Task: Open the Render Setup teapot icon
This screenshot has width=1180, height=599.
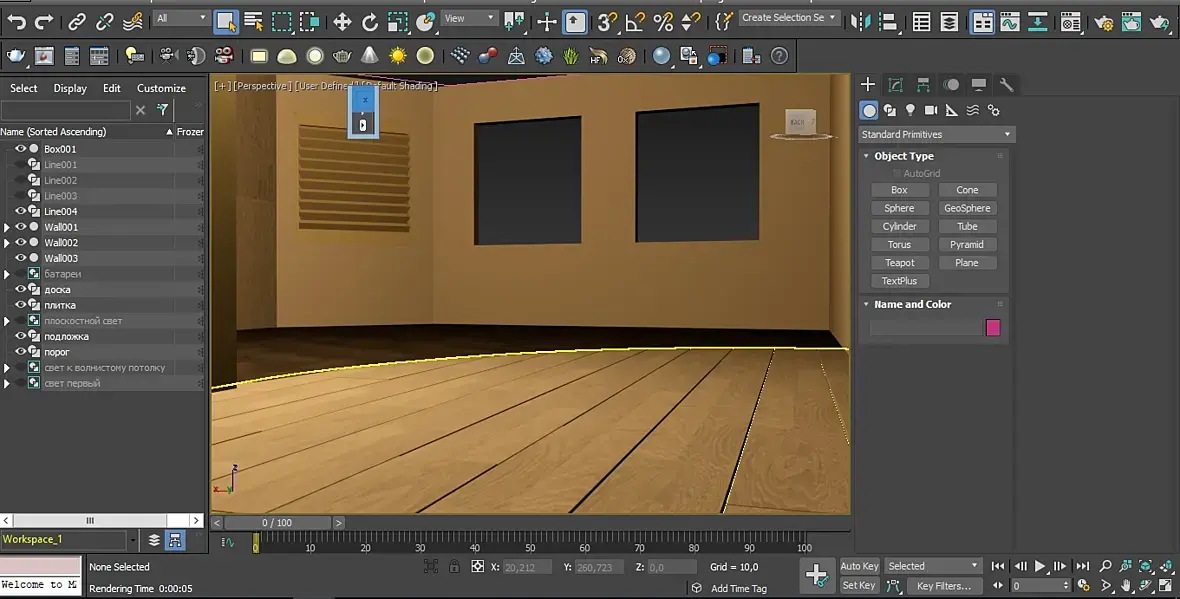Action: point(1103,21)
